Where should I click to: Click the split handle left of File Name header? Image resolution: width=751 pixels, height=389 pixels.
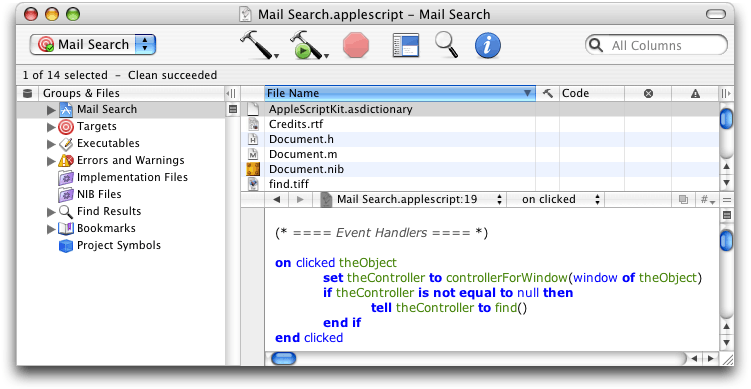click(231, 93)
